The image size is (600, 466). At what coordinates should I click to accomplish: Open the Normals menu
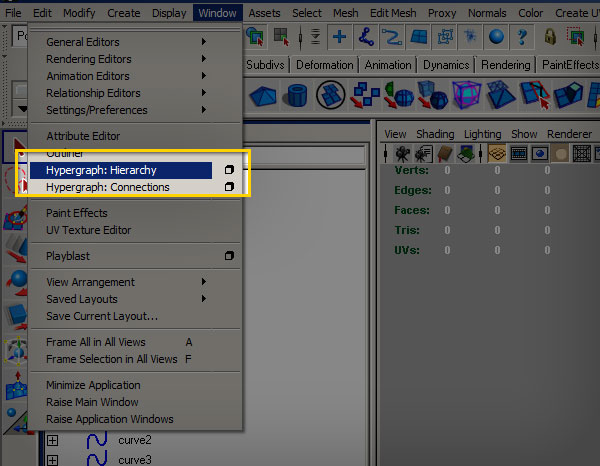[x=487, y=13]
